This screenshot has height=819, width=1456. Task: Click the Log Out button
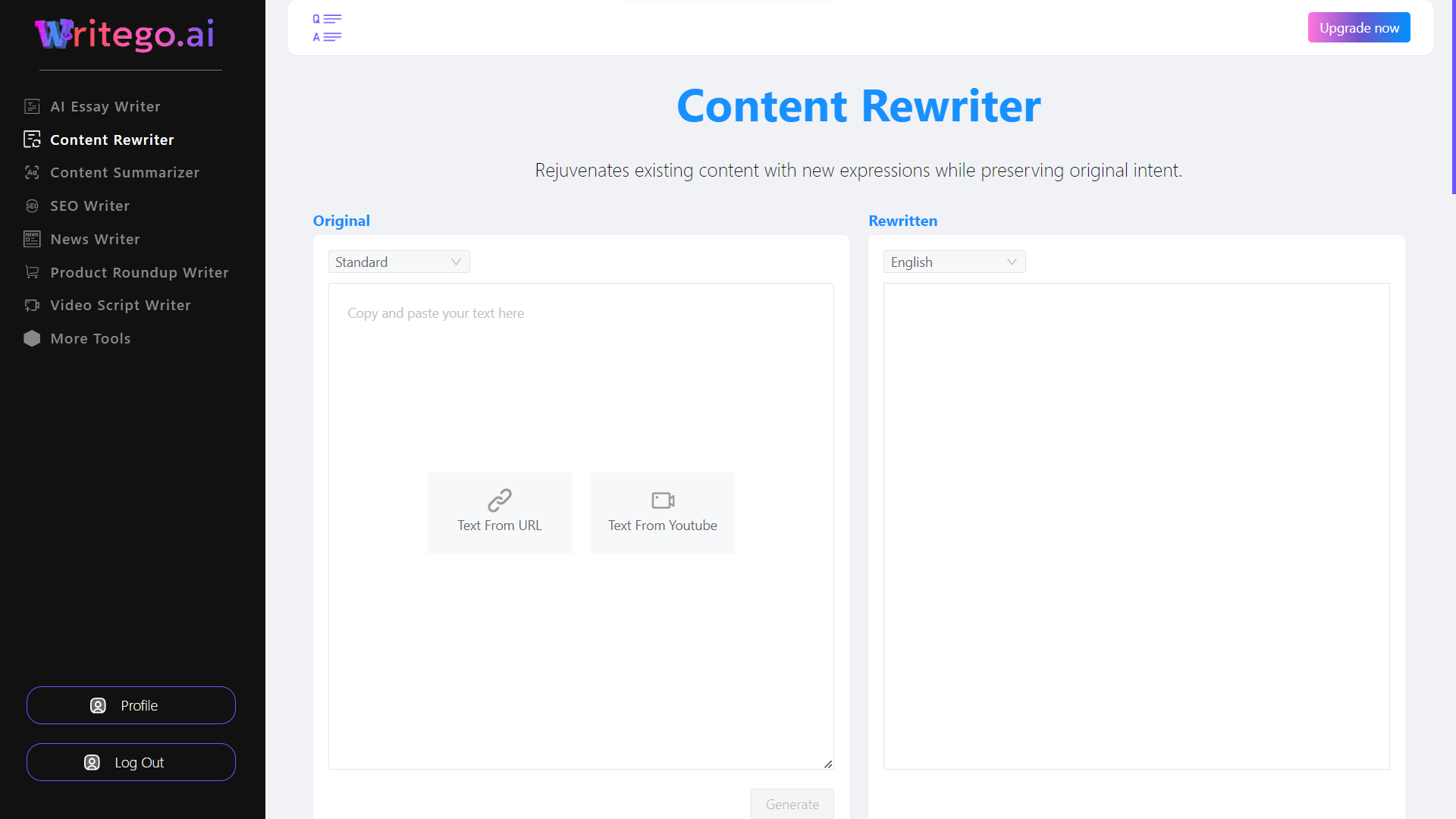coord(131,762)
